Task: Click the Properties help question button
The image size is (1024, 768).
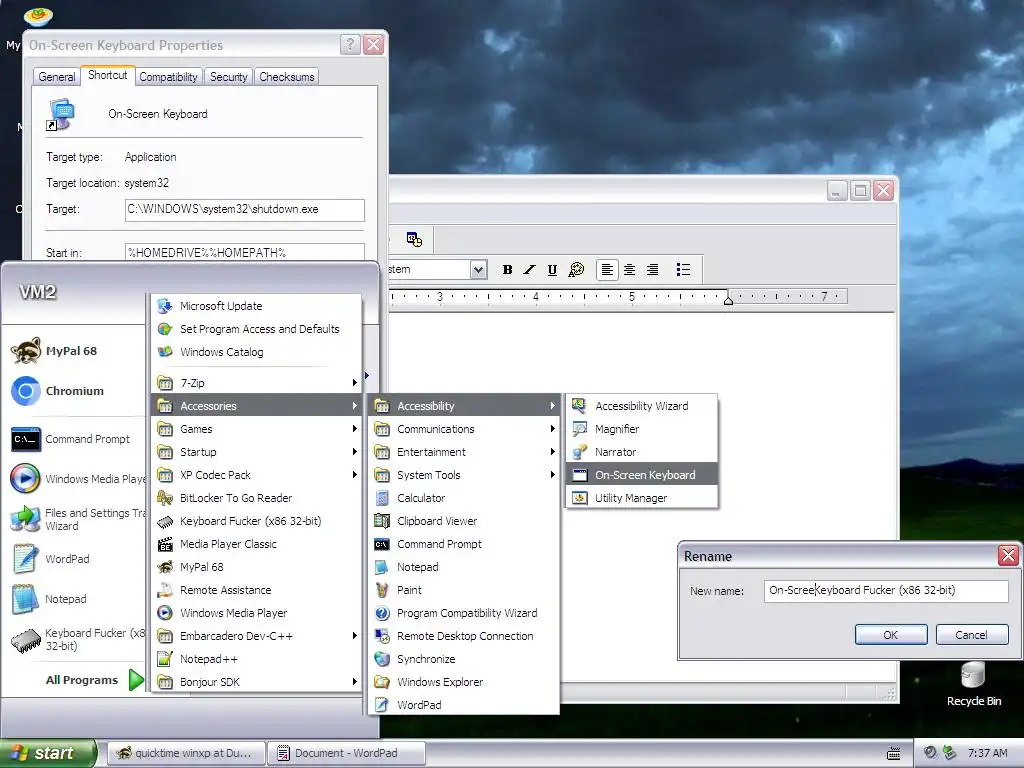Action: (350, 44)
